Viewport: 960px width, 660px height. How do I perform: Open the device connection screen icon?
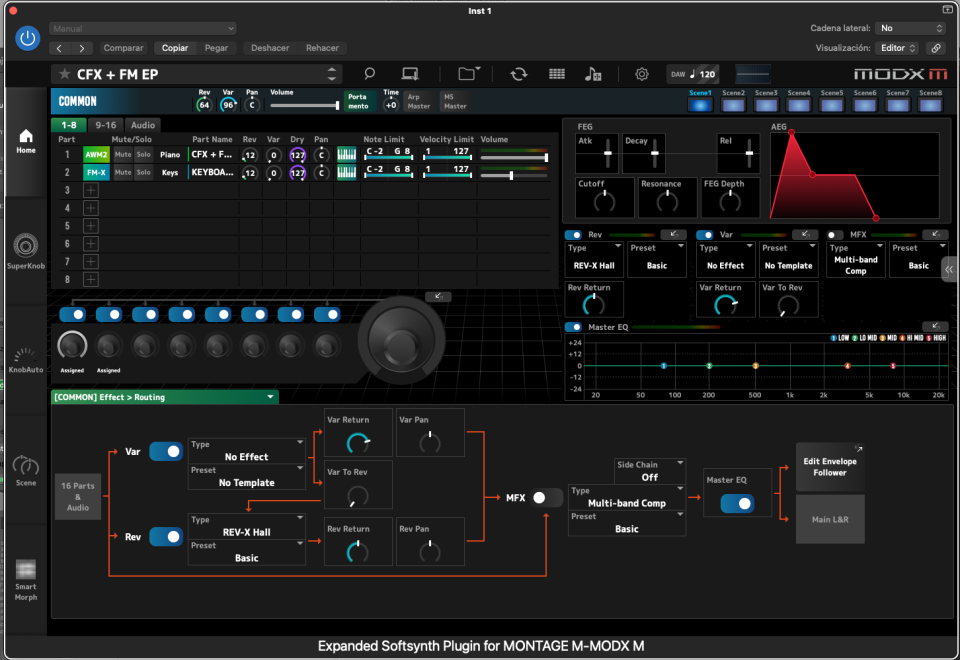[410, 74]
